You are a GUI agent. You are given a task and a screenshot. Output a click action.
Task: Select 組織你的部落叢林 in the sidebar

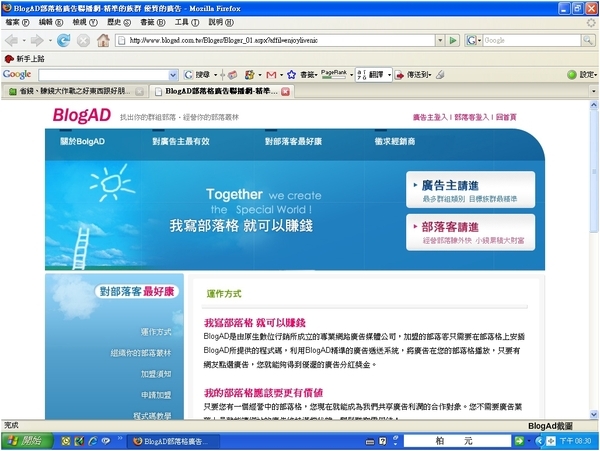[141, 353]
